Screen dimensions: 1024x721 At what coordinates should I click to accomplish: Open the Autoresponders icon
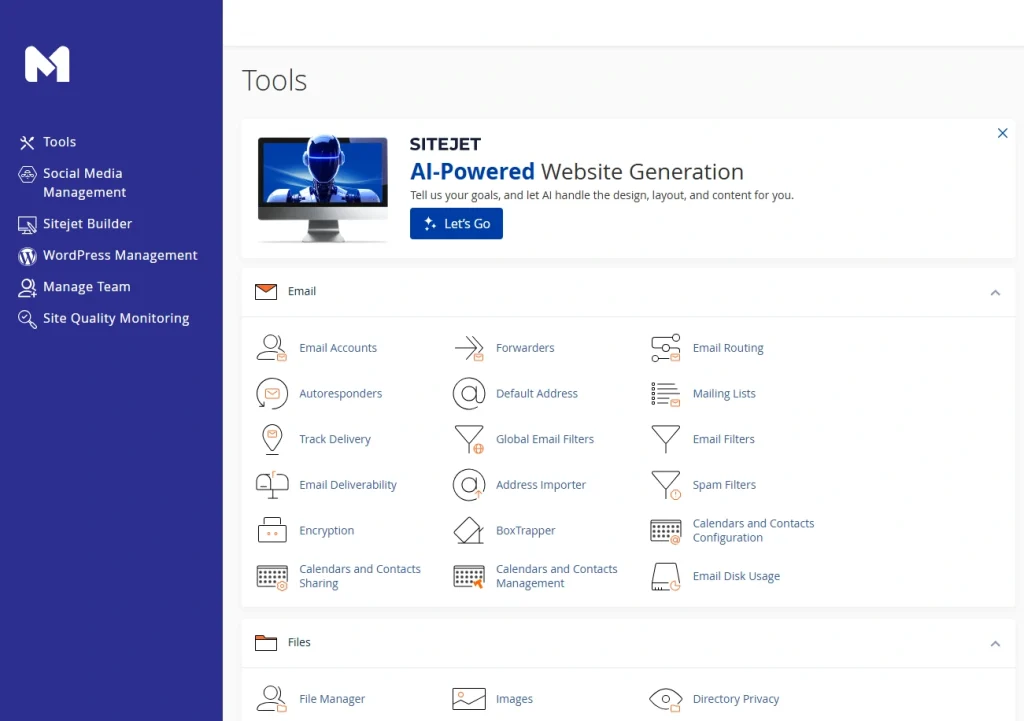pos(272,394)
